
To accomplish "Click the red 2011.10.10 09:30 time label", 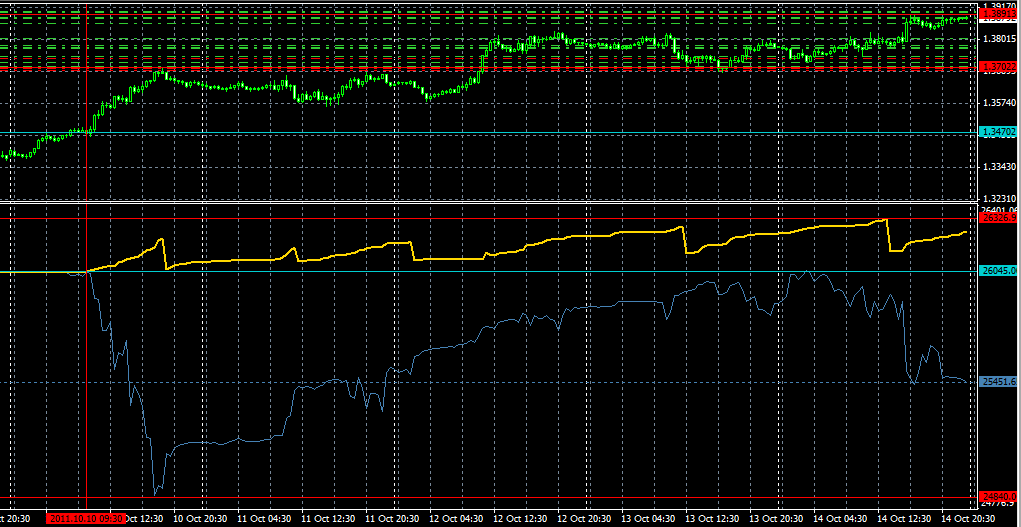I will (86, 519).
